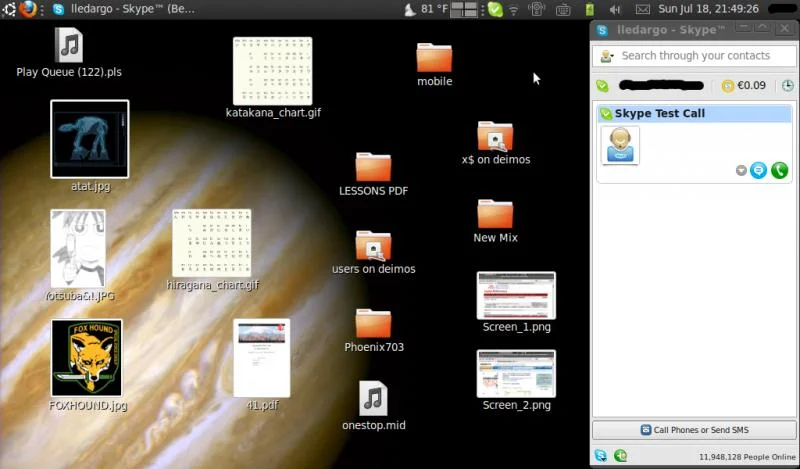800x469 pixels.
Task: Select the 41.pdf document
Action: pyautogui.click(x=262, y=358)
